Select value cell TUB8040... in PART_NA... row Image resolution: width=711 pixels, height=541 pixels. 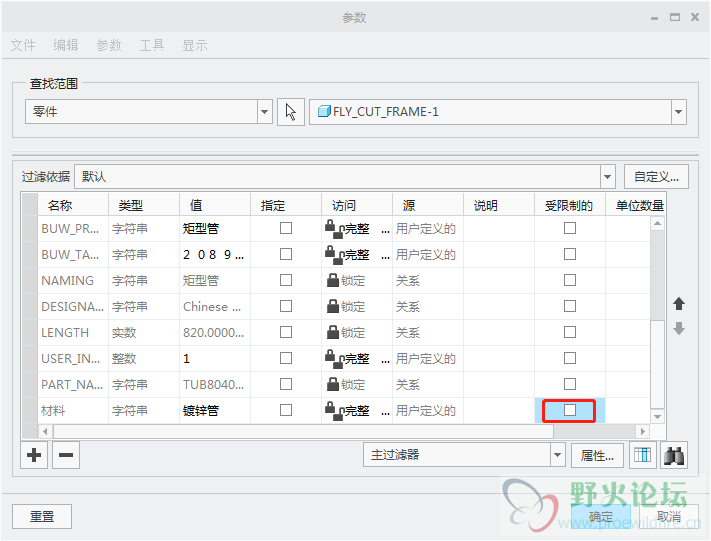(215, 385)
